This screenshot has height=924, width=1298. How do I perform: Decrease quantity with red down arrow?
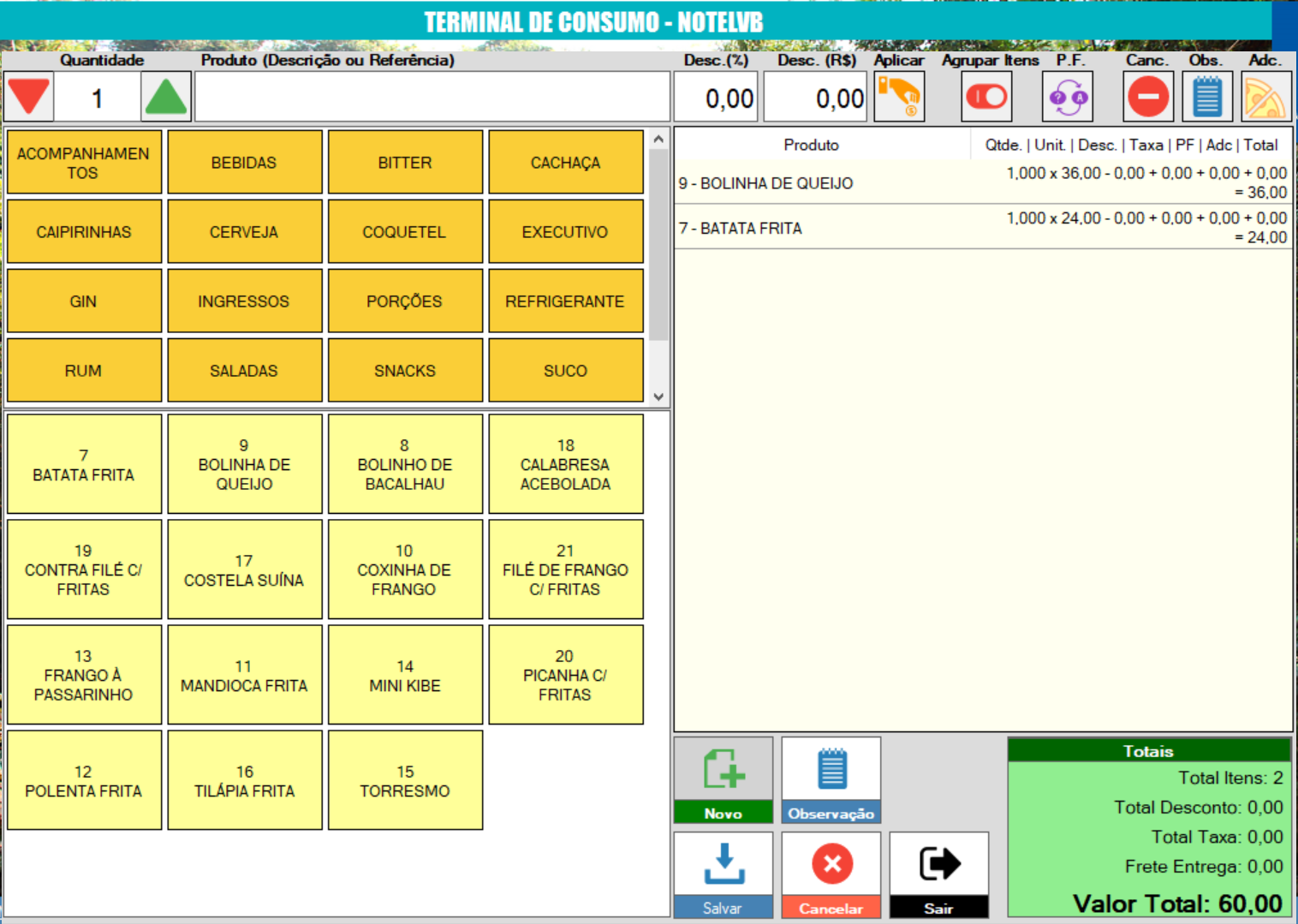point(29,97)
